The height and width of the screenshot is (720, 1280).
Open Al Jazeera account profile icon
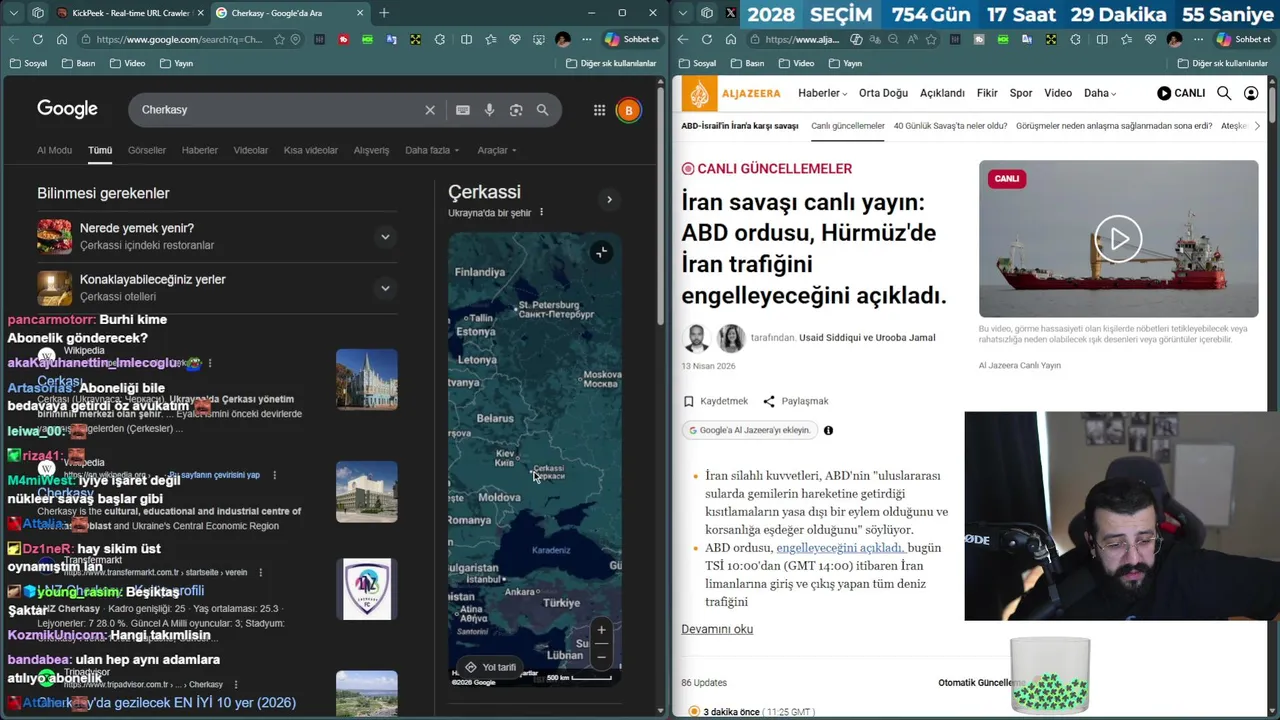[1251, 93]
